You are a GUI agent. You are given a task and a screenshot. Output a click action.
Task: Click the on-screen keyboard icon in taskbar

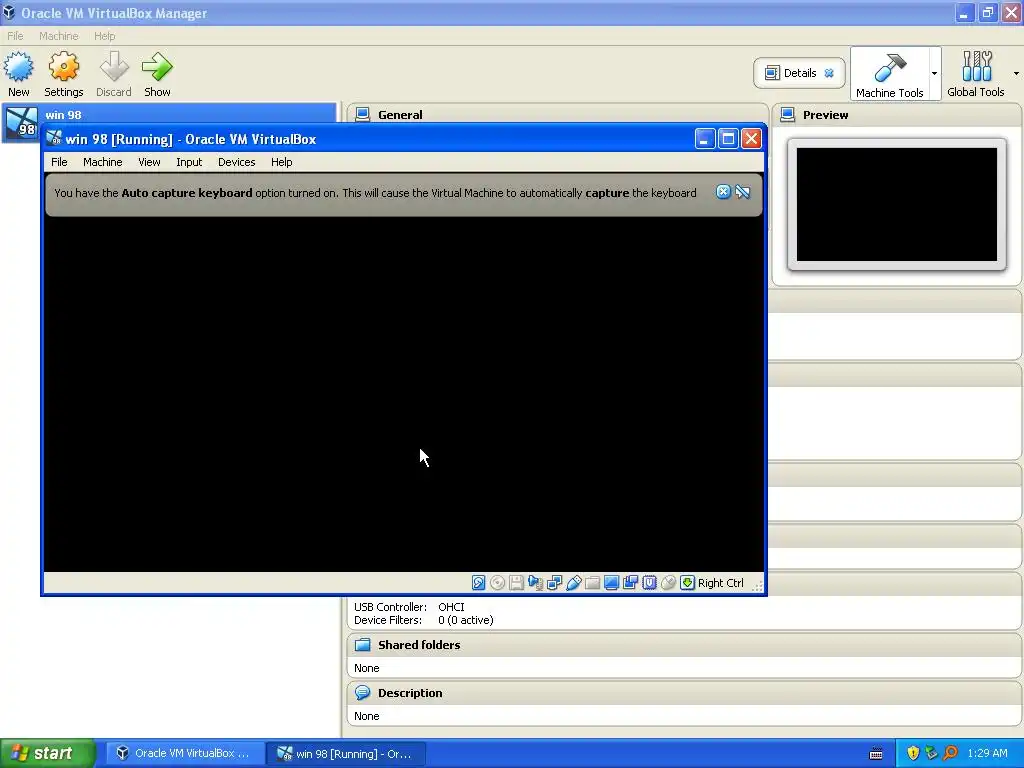point(876,754)
